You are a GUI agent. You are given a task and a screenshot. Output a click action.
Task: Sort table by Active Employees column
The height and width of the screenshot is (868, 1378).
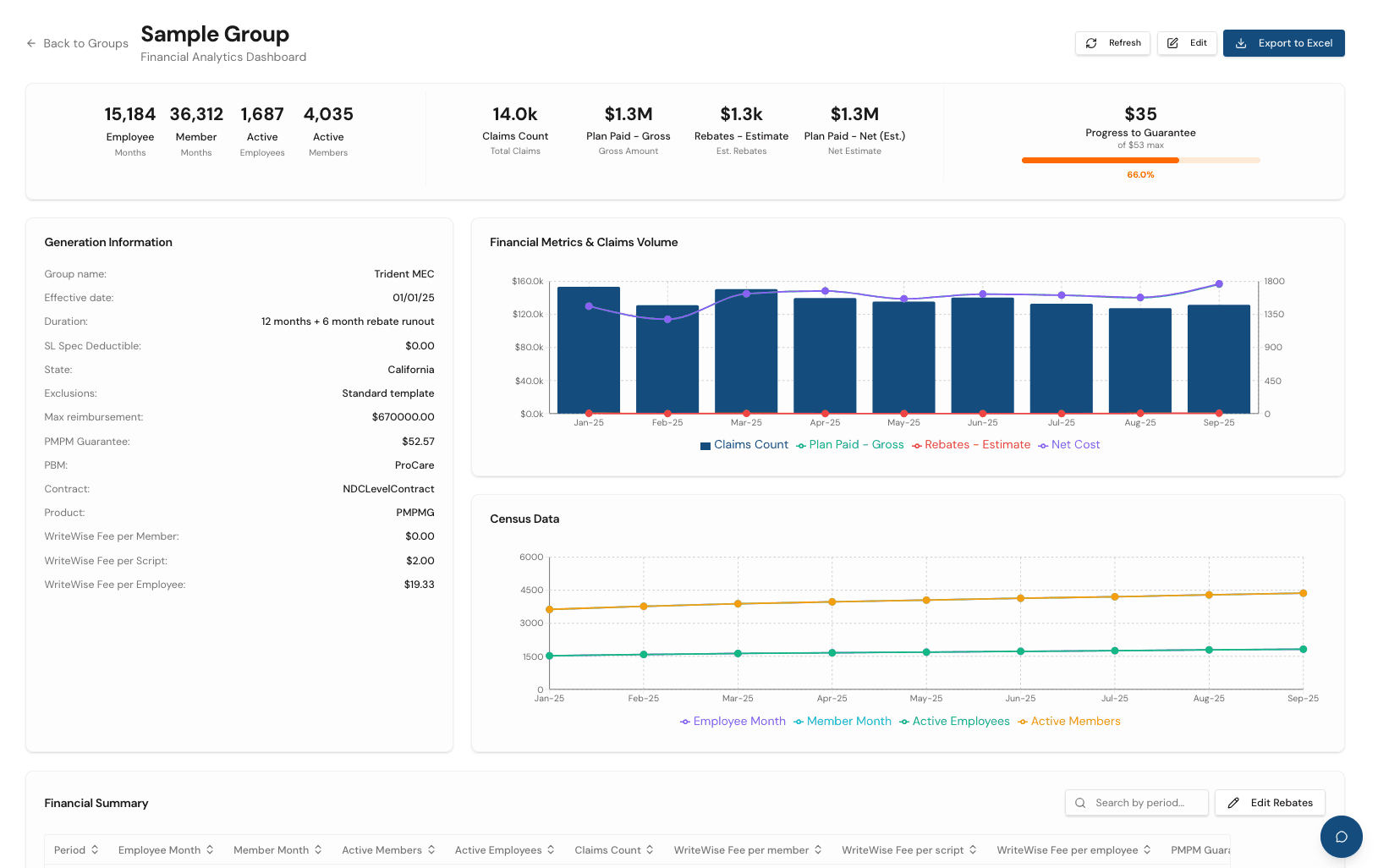pos(504,850)
